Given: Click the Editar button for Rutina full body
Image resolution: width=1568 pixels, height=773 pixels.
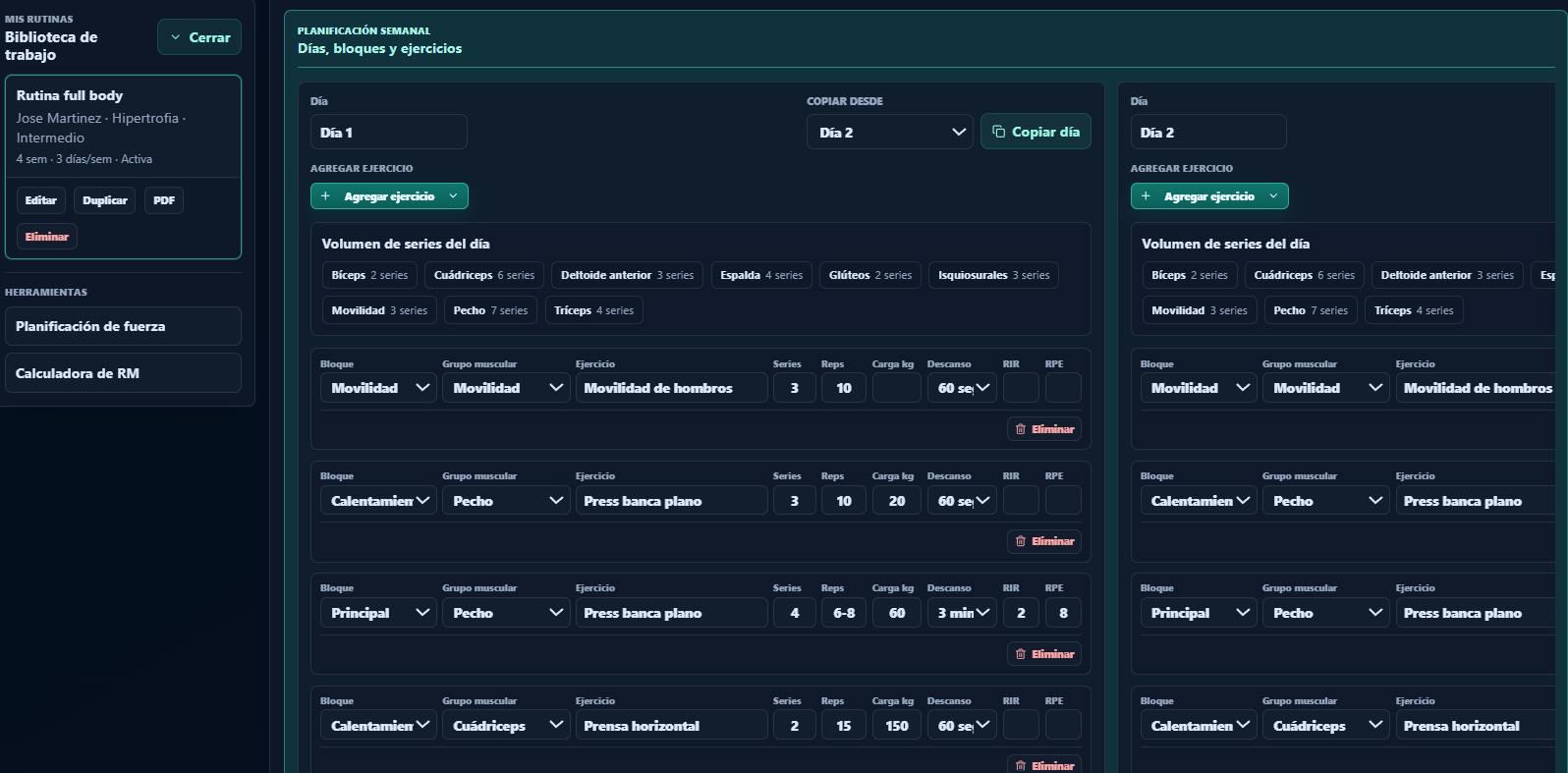Looking at the screenshot, I should [41, 200].
